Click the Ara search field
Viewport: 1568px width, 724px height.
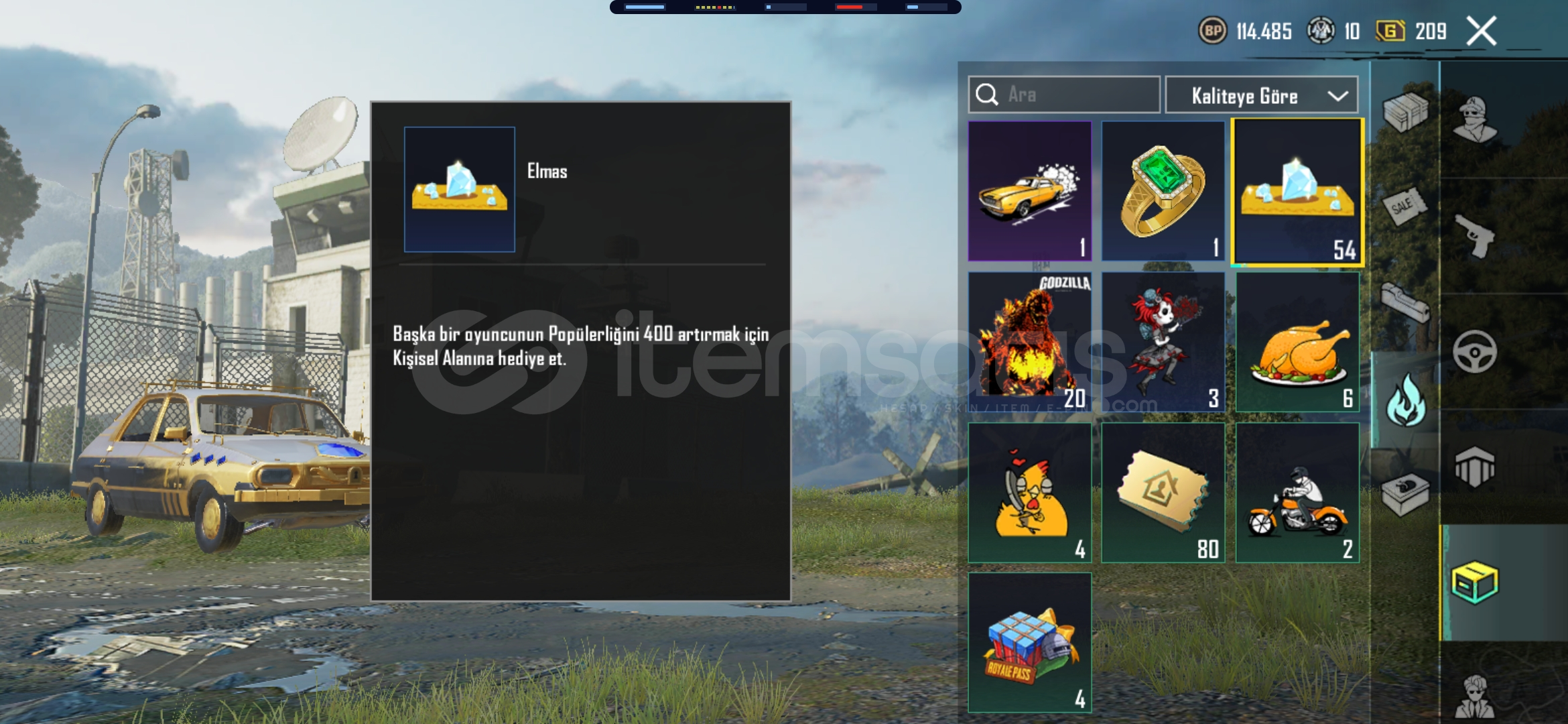pyautogui.click(x=1064, y=95)
